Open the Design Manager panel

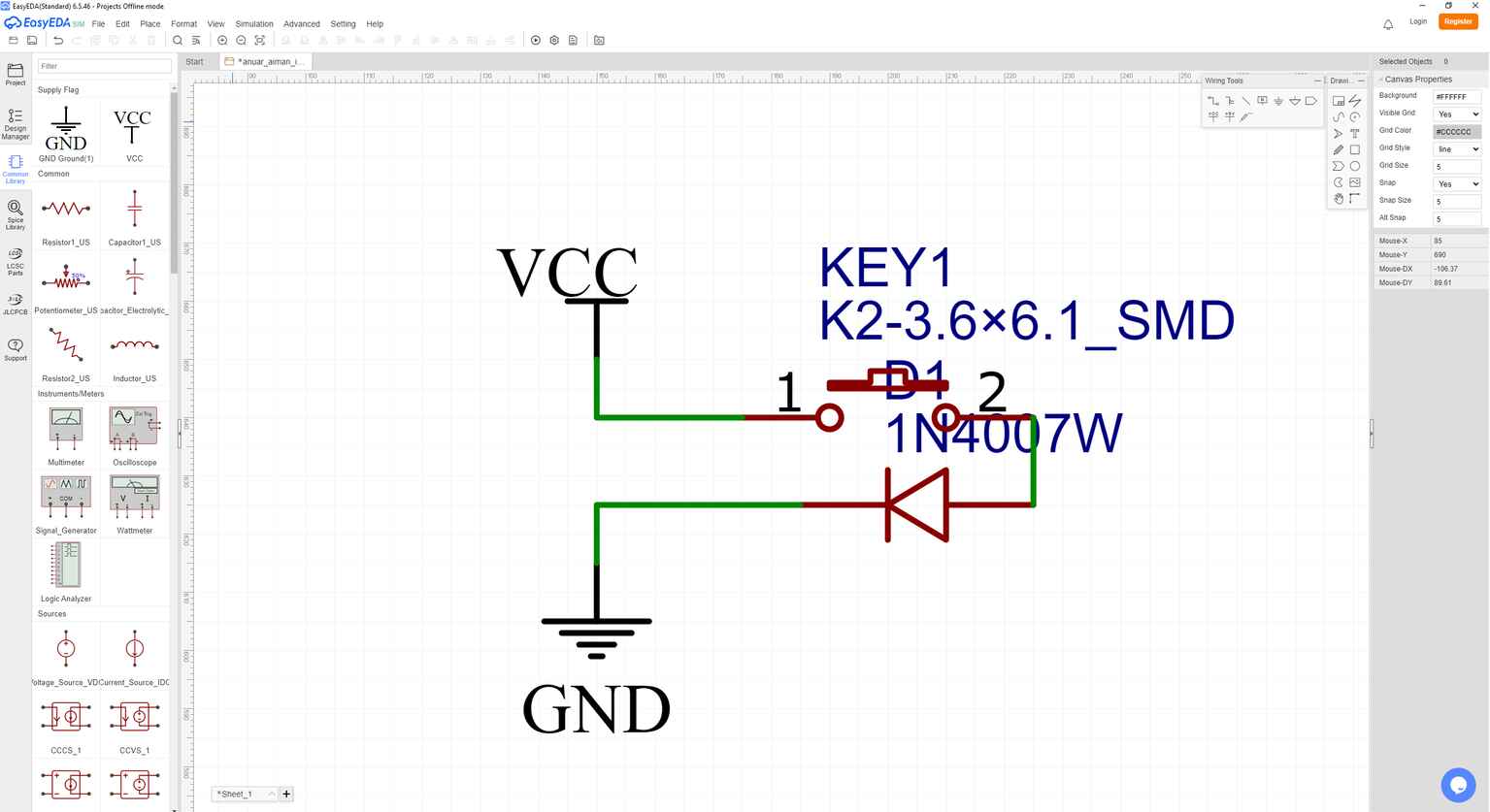tap(16, 124)
